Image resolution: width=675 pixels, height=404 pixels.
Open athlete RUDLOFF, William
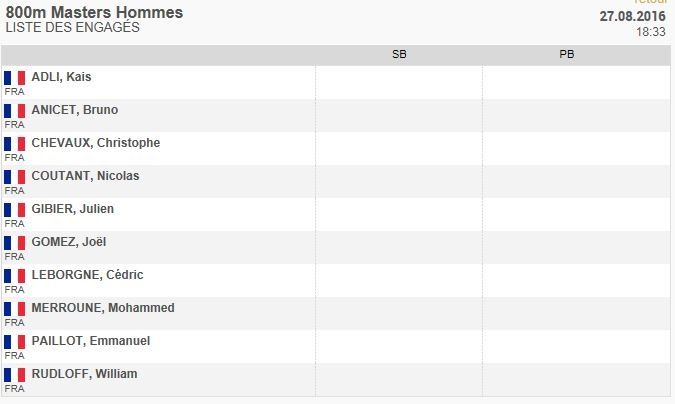point(84,374)
